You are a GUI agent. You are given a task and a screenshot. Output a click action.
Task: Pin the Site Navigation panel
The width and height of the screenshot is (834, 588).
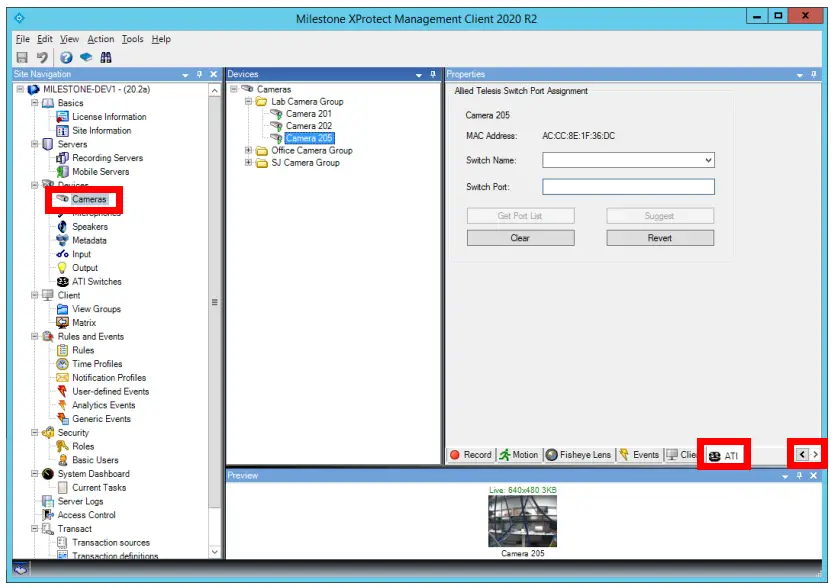coord(199,74)
